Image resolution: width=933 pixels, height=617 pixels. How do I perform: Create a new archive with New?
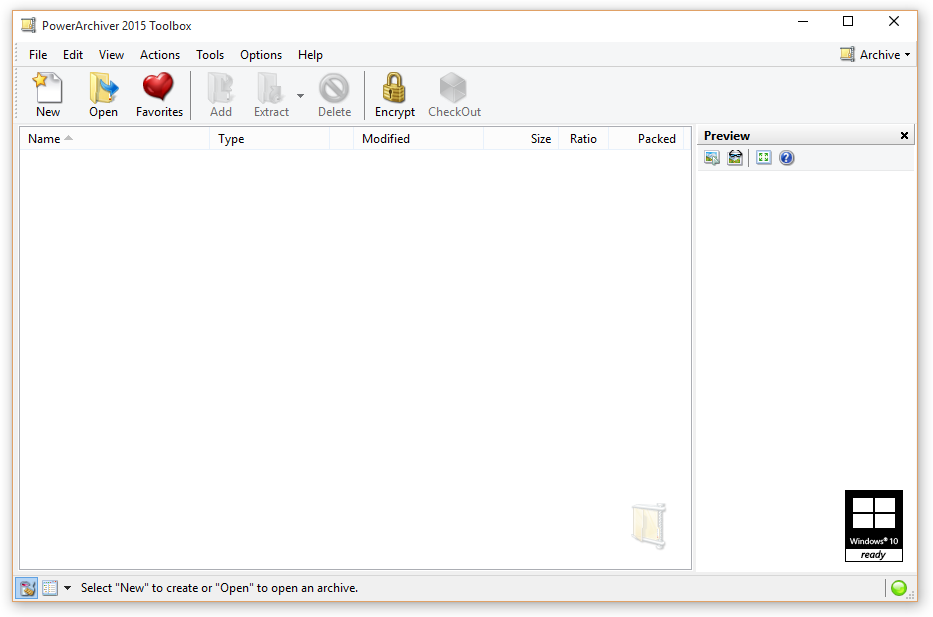click(x=48, y=95)
